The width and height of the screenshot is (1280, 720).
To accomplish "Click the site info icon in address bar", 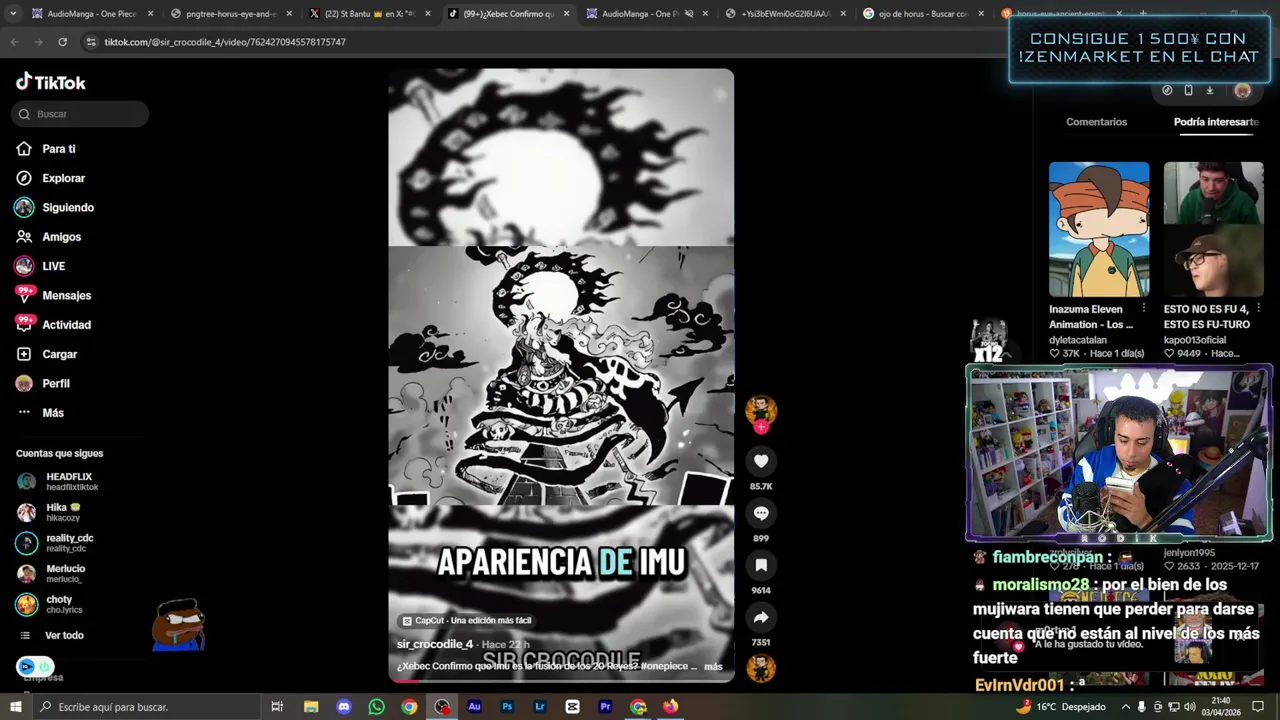I will coord(91,42).
